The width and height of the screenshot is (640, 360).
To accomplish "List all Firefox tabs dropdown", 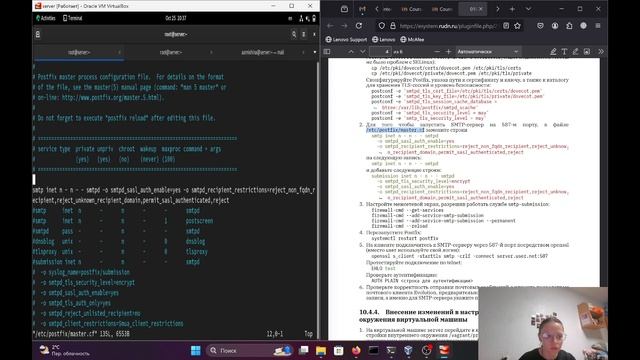I will click(528, 9).
